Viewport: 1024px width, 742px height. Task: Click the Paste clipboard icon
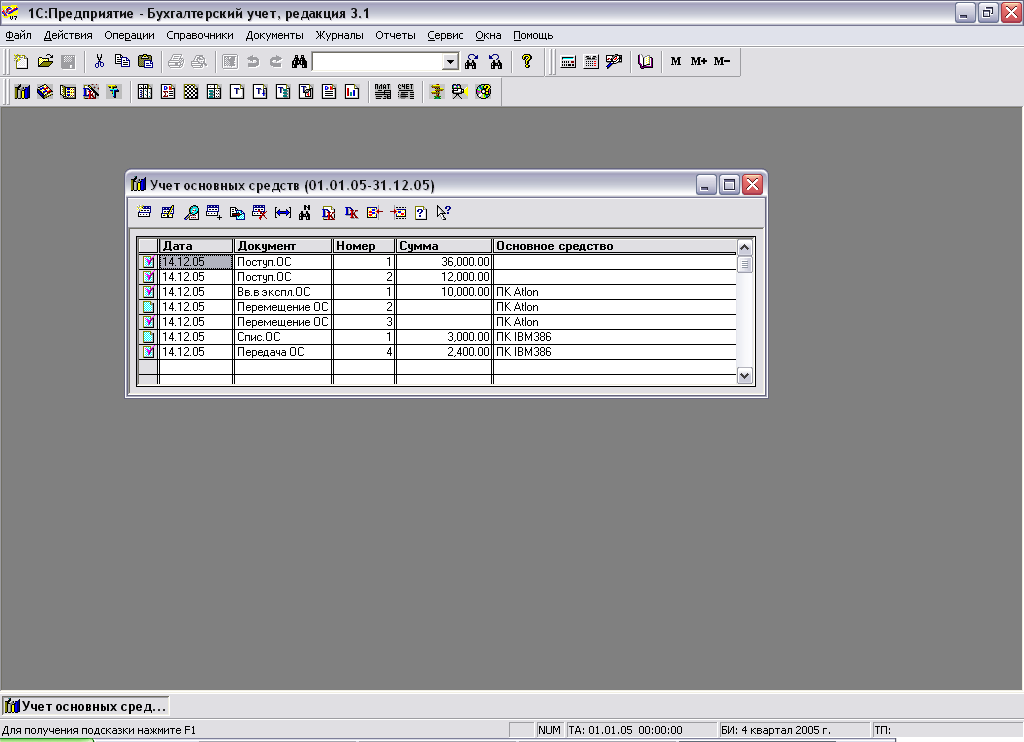tap(146, 61)
